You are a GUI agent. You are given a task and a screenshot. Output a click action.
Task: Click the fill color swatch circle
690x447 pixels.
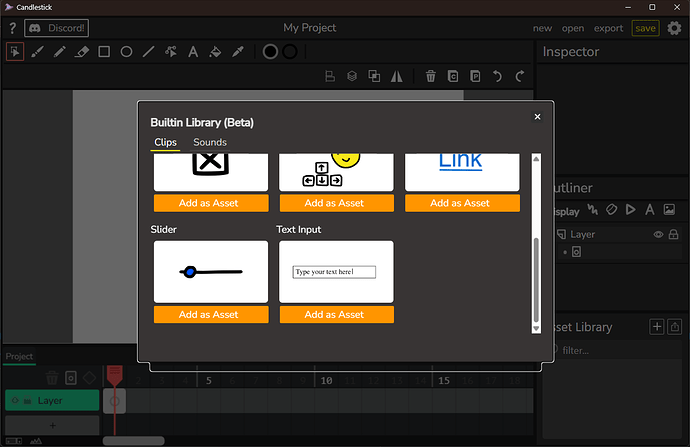[270, 52]
